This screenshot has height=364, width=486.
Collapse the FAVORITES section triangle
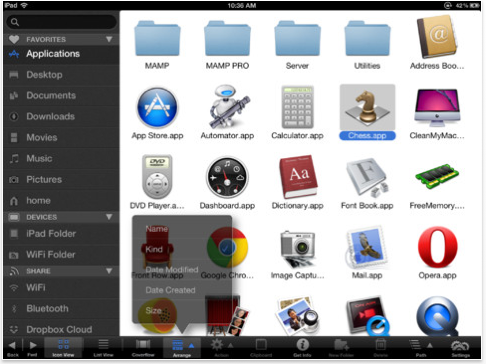coord(109,39)
